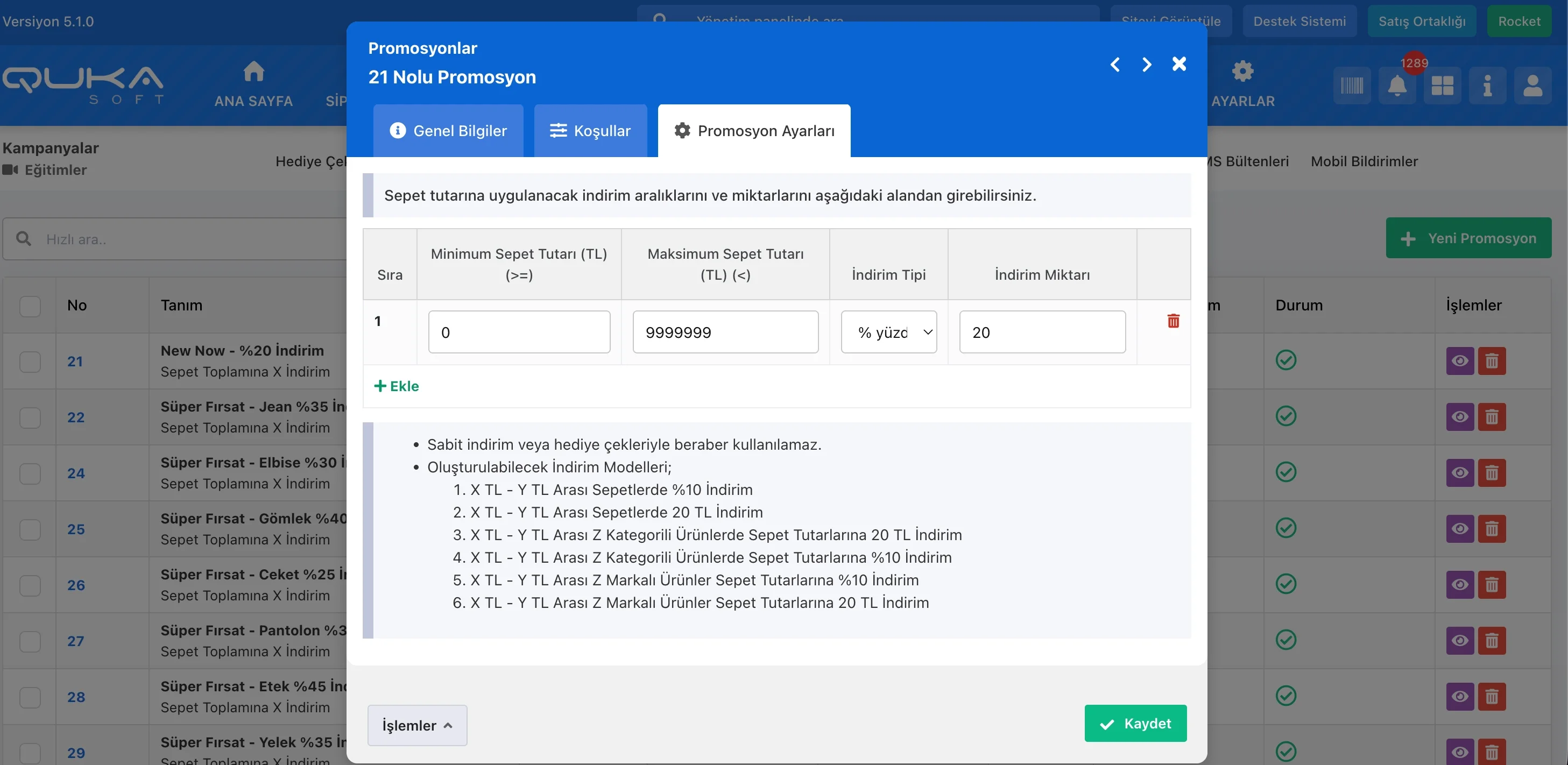Delete discount row 1 with trash icon
Image resolution: width=1568 pixels, height=765 pixels.
(x=1173, y=321)
